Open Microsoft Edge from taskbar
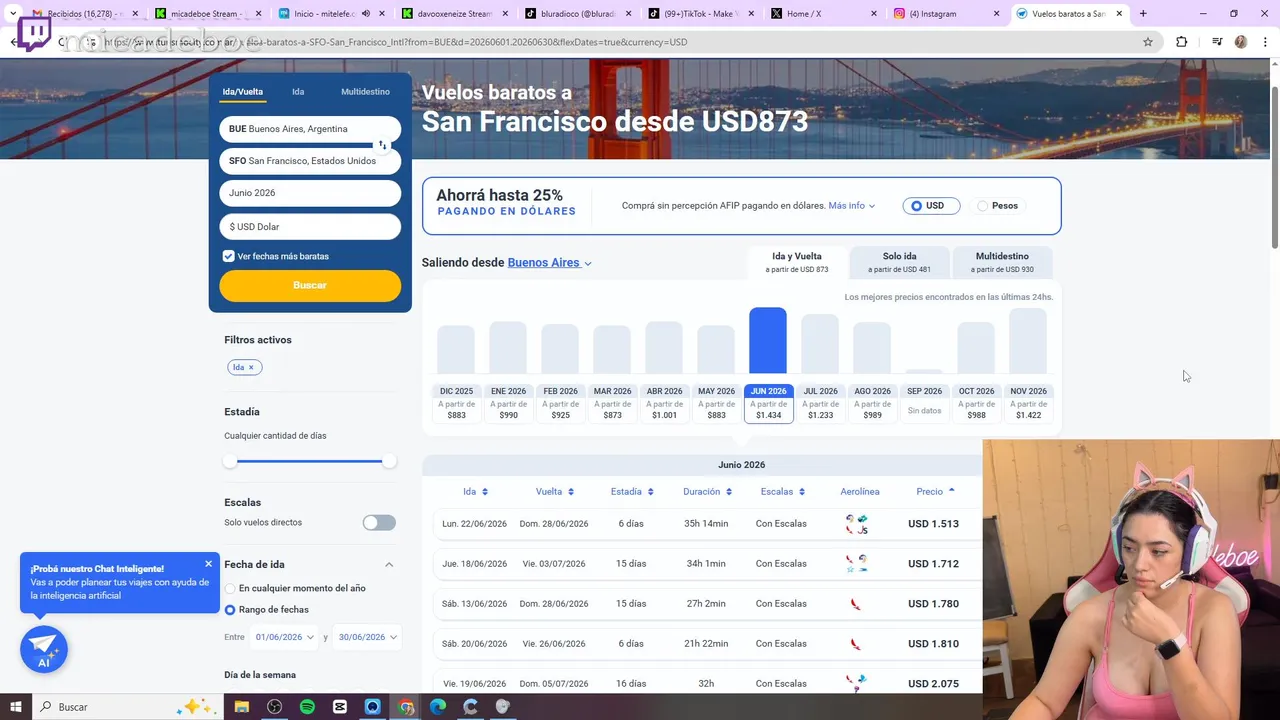1280x720 pixels. [438, 707]
